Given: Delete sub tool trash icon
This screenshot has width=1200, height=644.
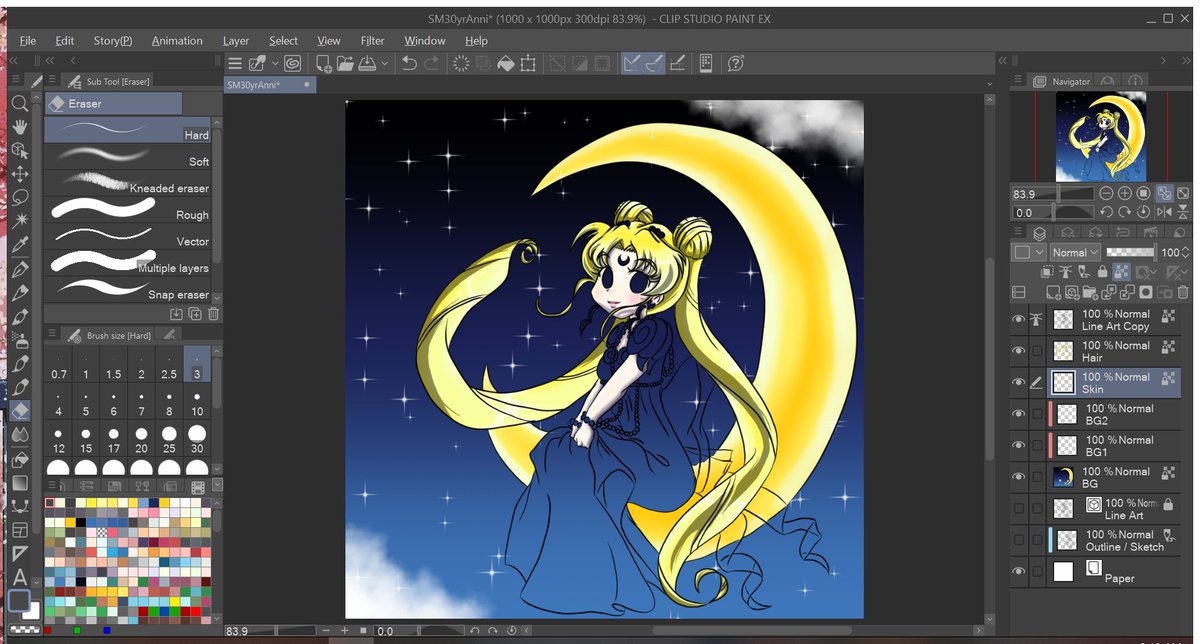Looking at the screenshot, I should pyautogui.click(x=213, y=313).
